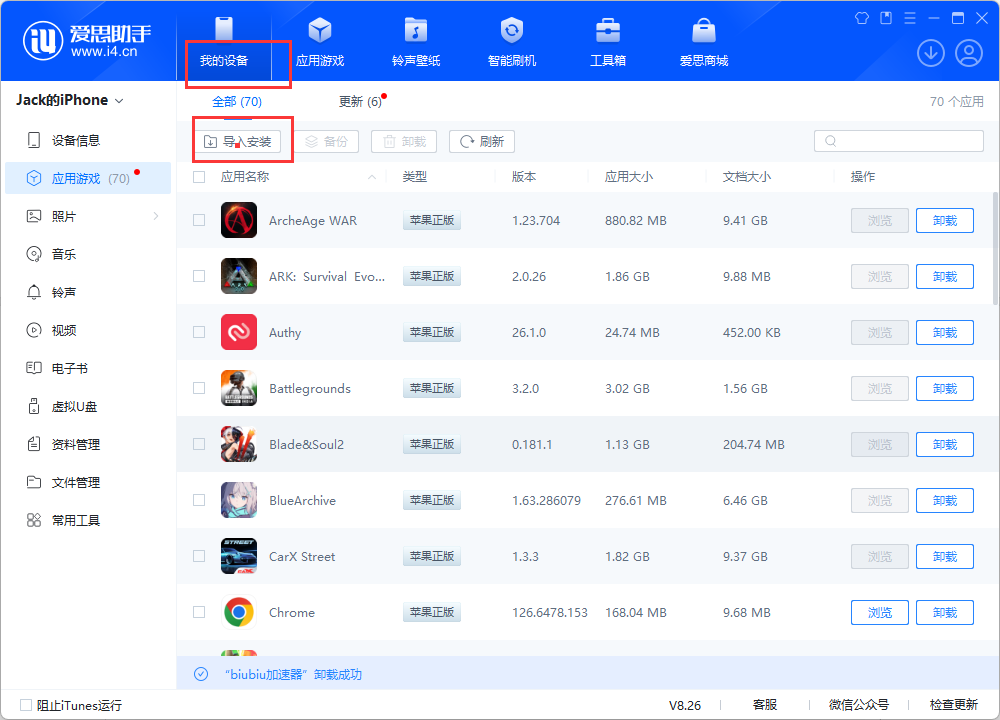Open 虚拟U盘 in the sidebar
The height and width of the screenshot is (720, 1000).
click(x=88, y=406)
